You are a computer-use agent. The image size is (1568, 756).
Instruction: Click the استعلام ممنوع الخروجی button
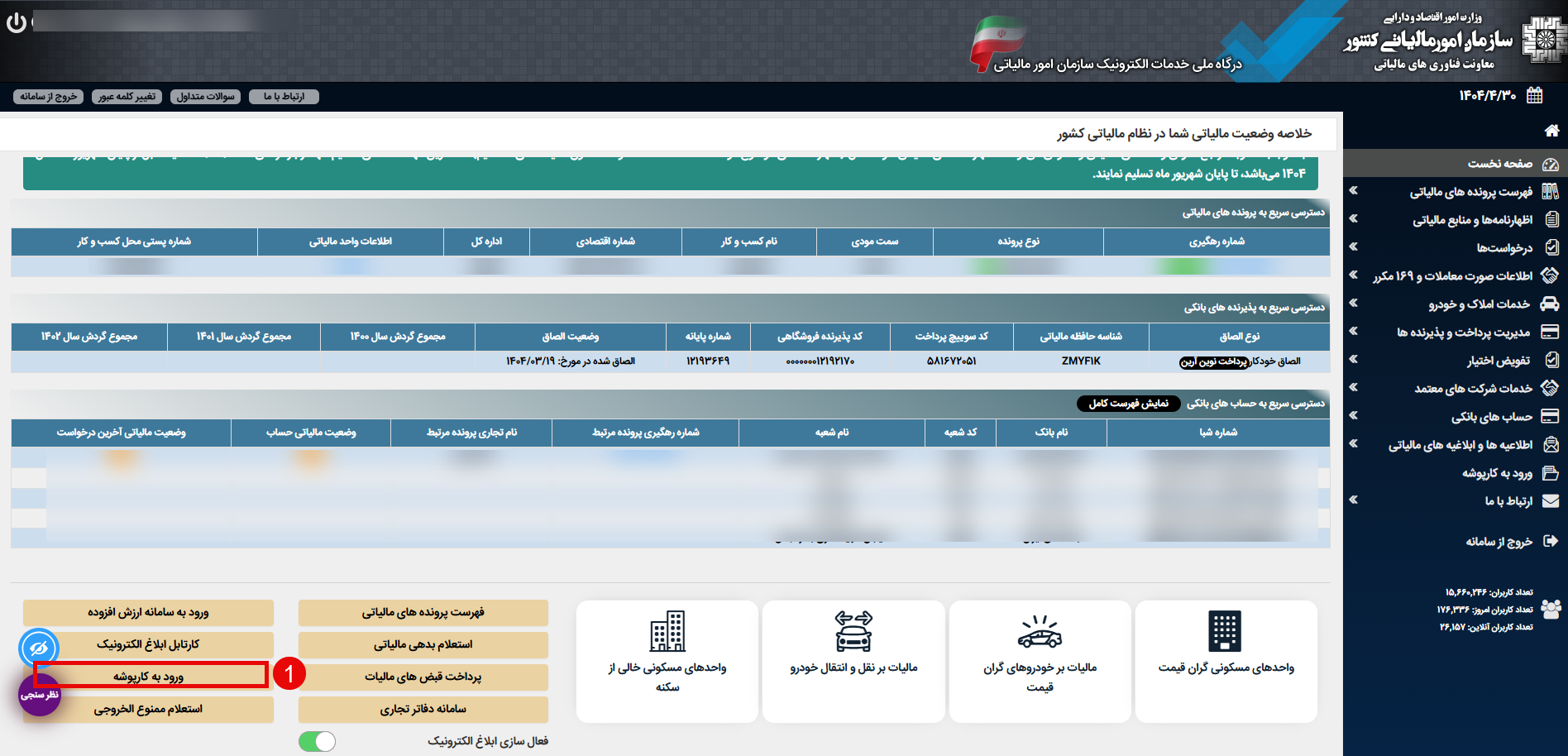[x=148, y=710]
